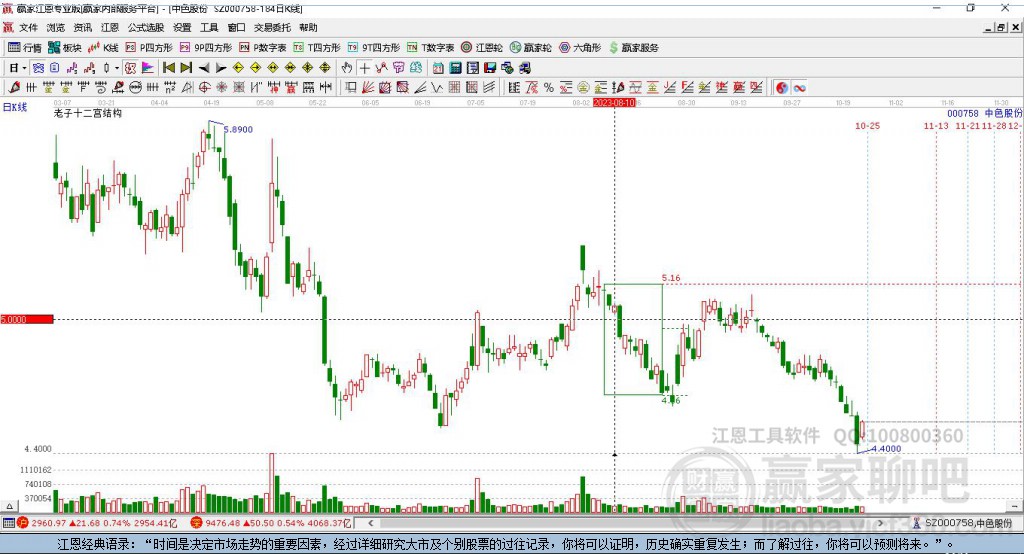This screenshot has height=554, width=1024.
Task: Click the Shenzhen index 9476.48 status entry
Action: pyautogui.click(x=271, y=523)
